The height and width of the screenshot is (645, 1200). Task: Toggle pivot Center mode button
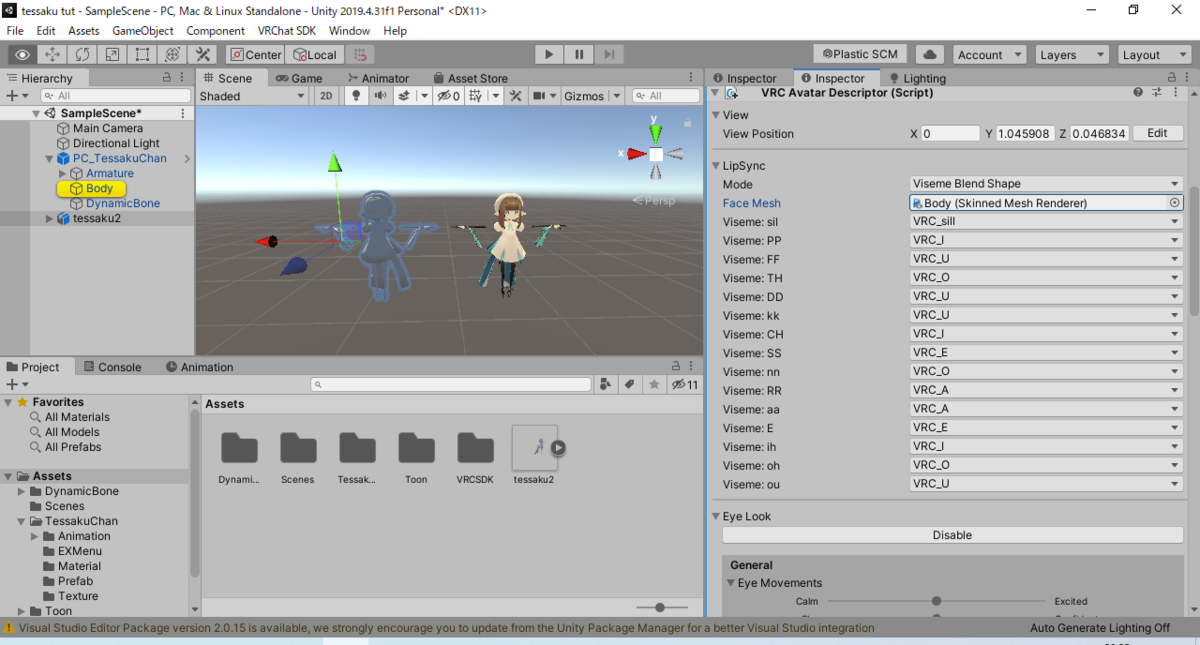click(x=255, y=55)
